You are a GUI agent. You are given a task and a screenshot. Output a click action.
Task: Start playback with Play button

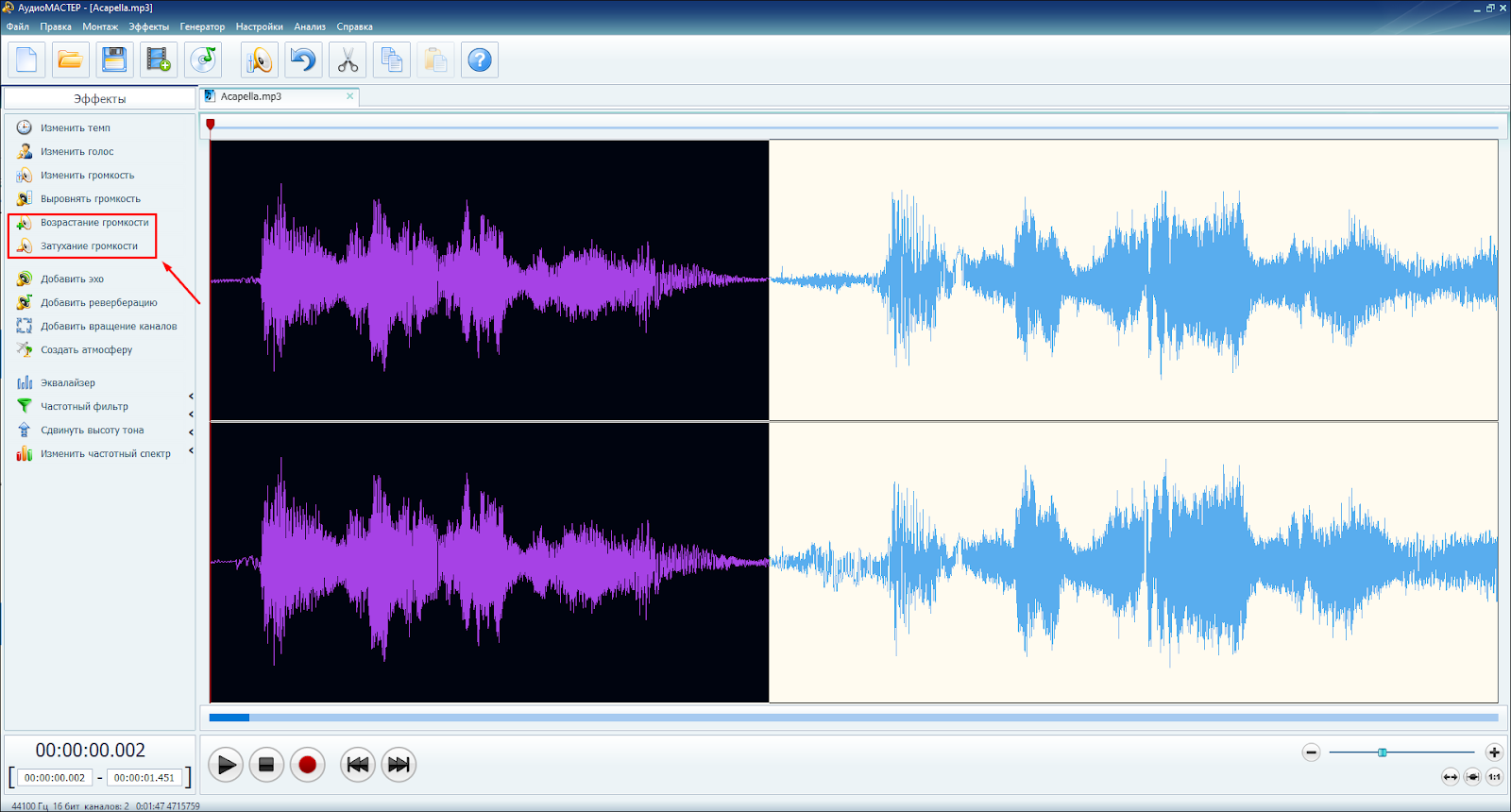[x=226, y=765]
